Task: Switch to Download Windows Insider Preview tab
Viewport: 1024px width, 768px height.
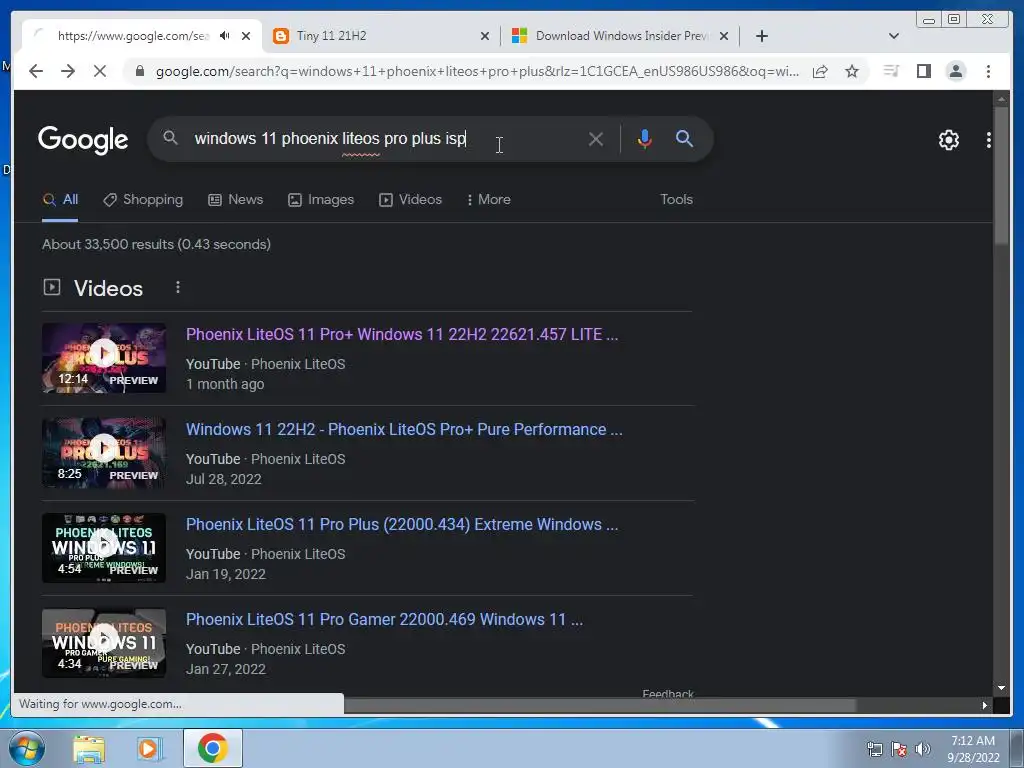Action: tap(620, 36)
